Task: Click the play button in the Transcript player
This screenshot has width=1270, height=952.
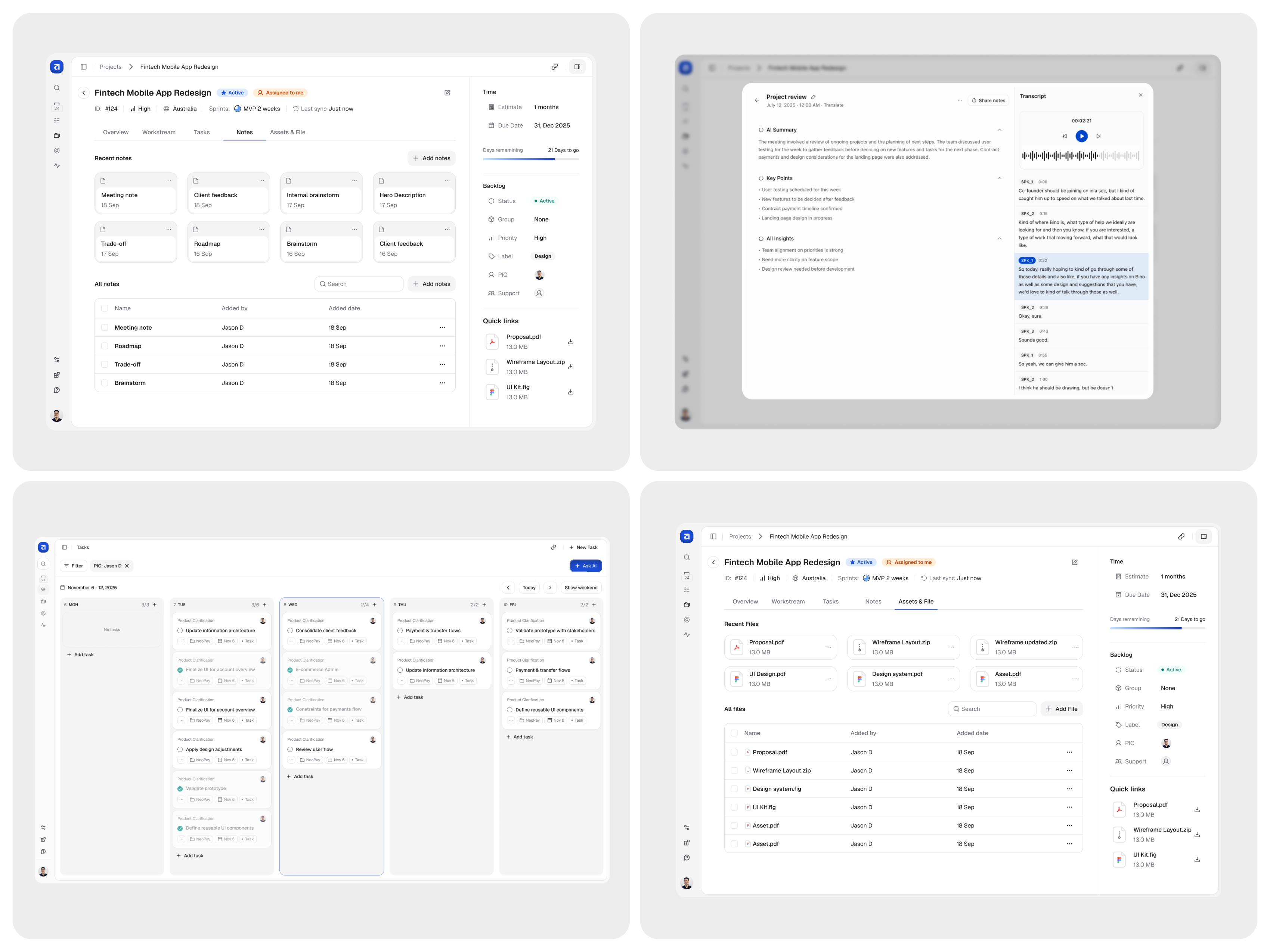Action: click(1081, 136)
